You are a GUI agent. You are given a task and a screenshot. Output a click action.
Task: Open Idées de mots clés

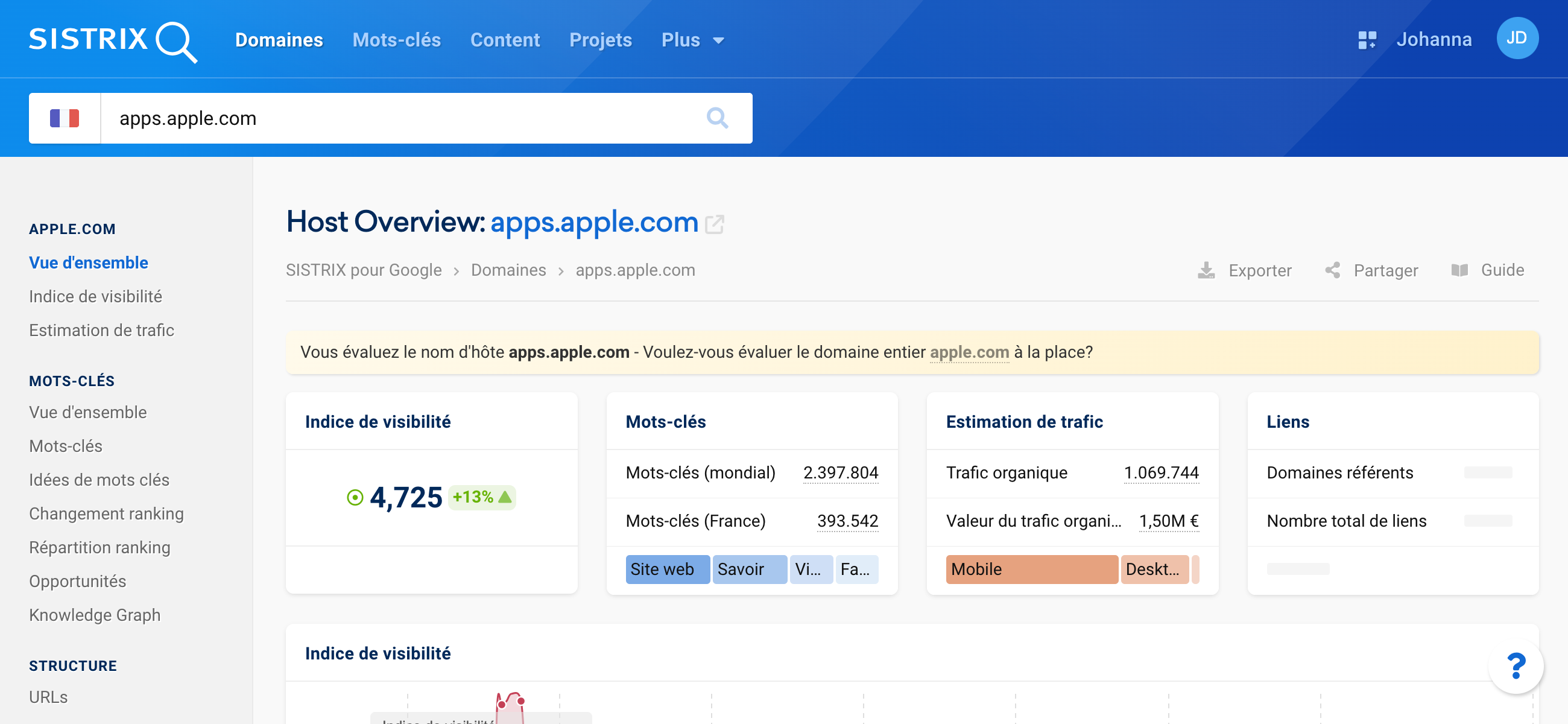click(x=100, y=480)
